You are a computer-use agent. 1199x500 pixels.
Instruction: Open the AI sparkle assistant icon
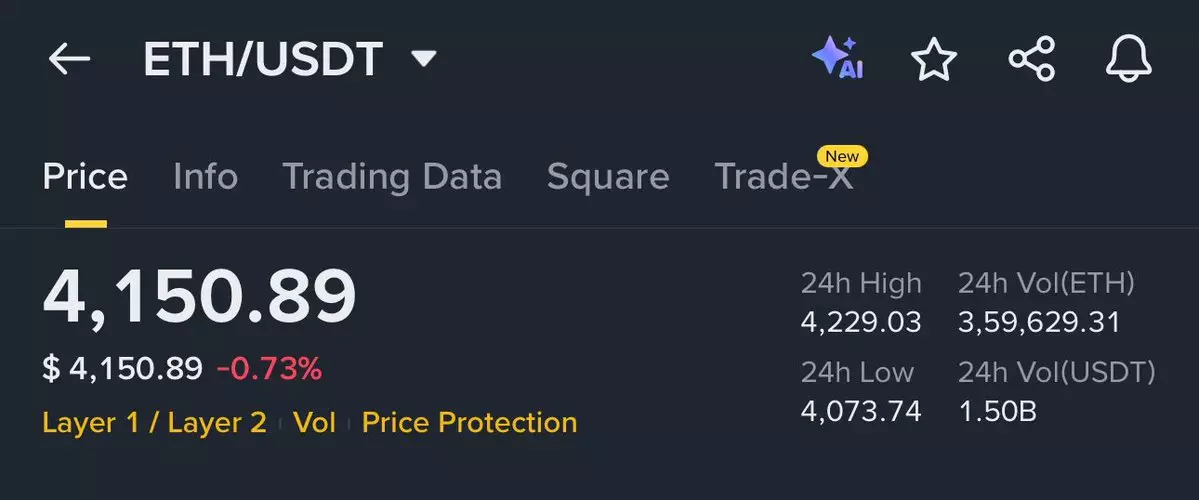[x=837, y=59]
